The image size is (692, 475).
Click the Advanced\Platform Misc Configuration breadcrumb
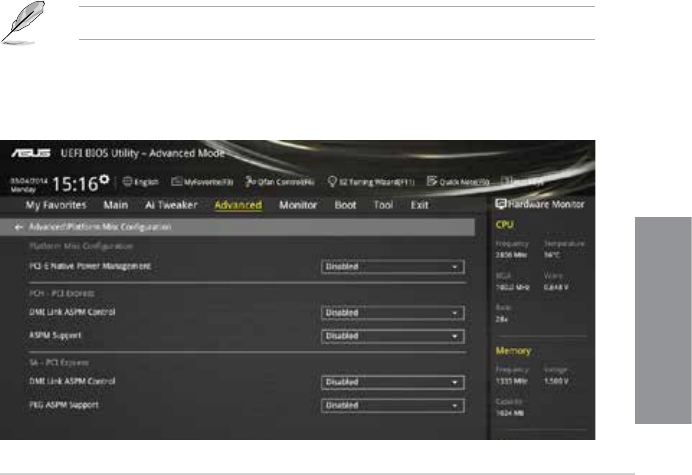tap(100, 227)
